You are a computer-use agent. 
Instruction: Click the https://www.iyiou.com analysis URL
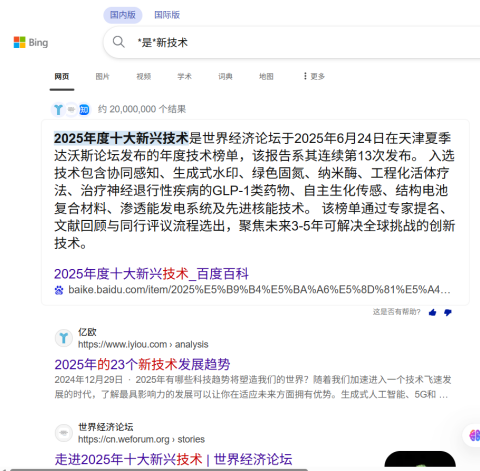click(x=143, y=344)
